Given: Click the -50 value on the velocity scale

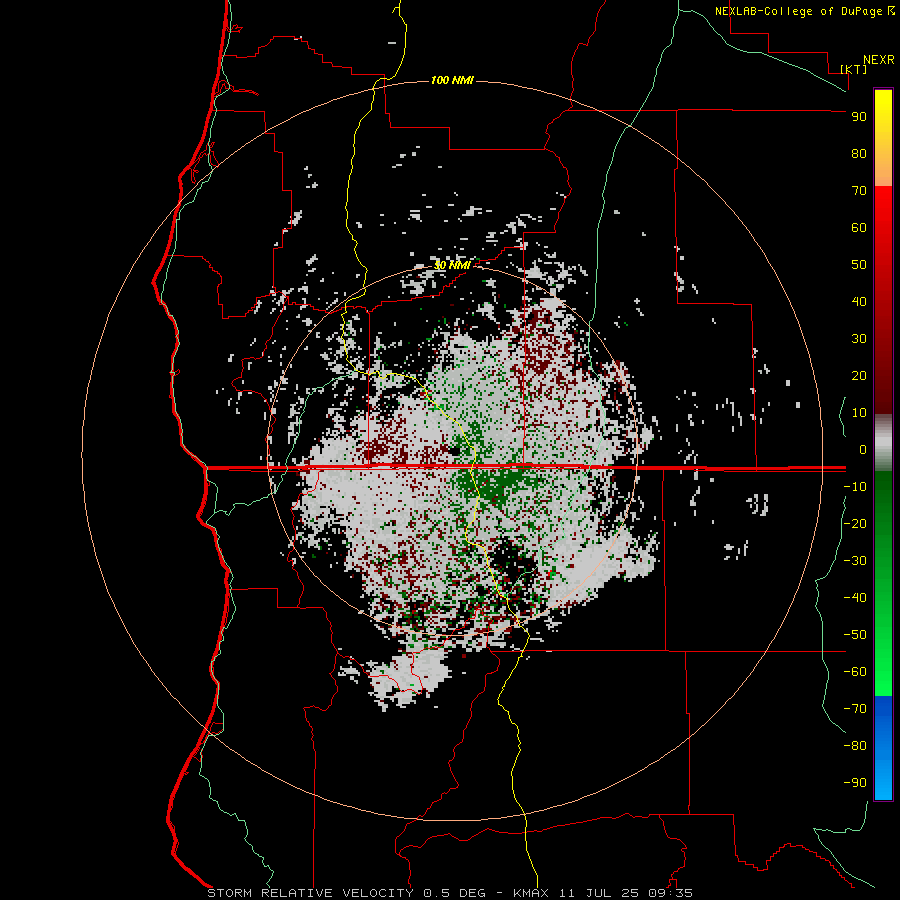Looking at the screenshot, I should (855, 635).
